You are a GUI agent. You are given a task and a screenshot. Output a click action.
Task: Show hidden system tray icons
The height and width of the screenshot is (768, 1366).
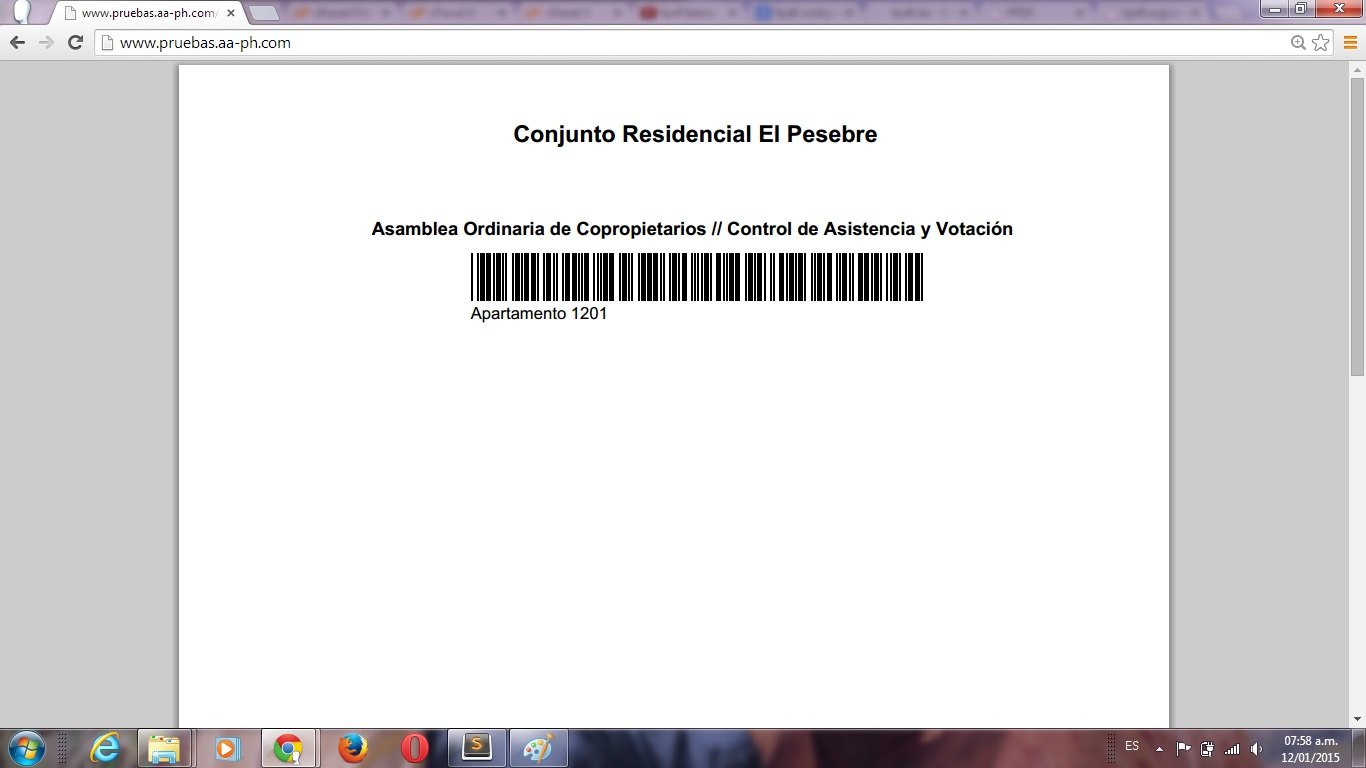[1159, 748]
